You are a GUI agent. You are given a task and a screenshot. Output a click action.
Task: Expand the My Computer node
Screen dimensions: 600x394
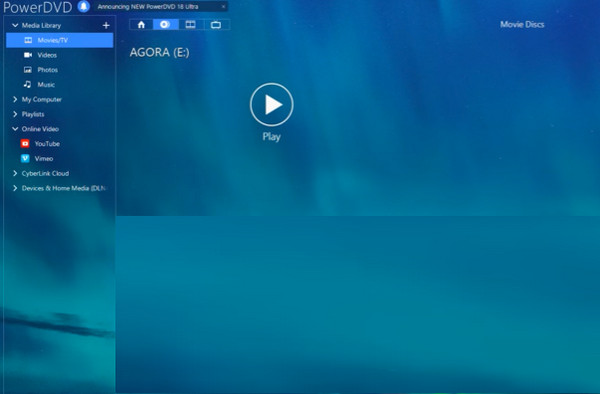(15, 99)
